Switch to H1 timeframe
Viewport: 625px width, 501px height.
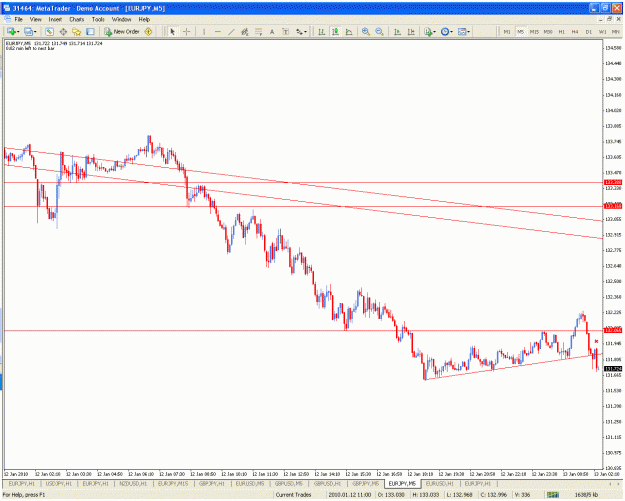click(562, 31)
